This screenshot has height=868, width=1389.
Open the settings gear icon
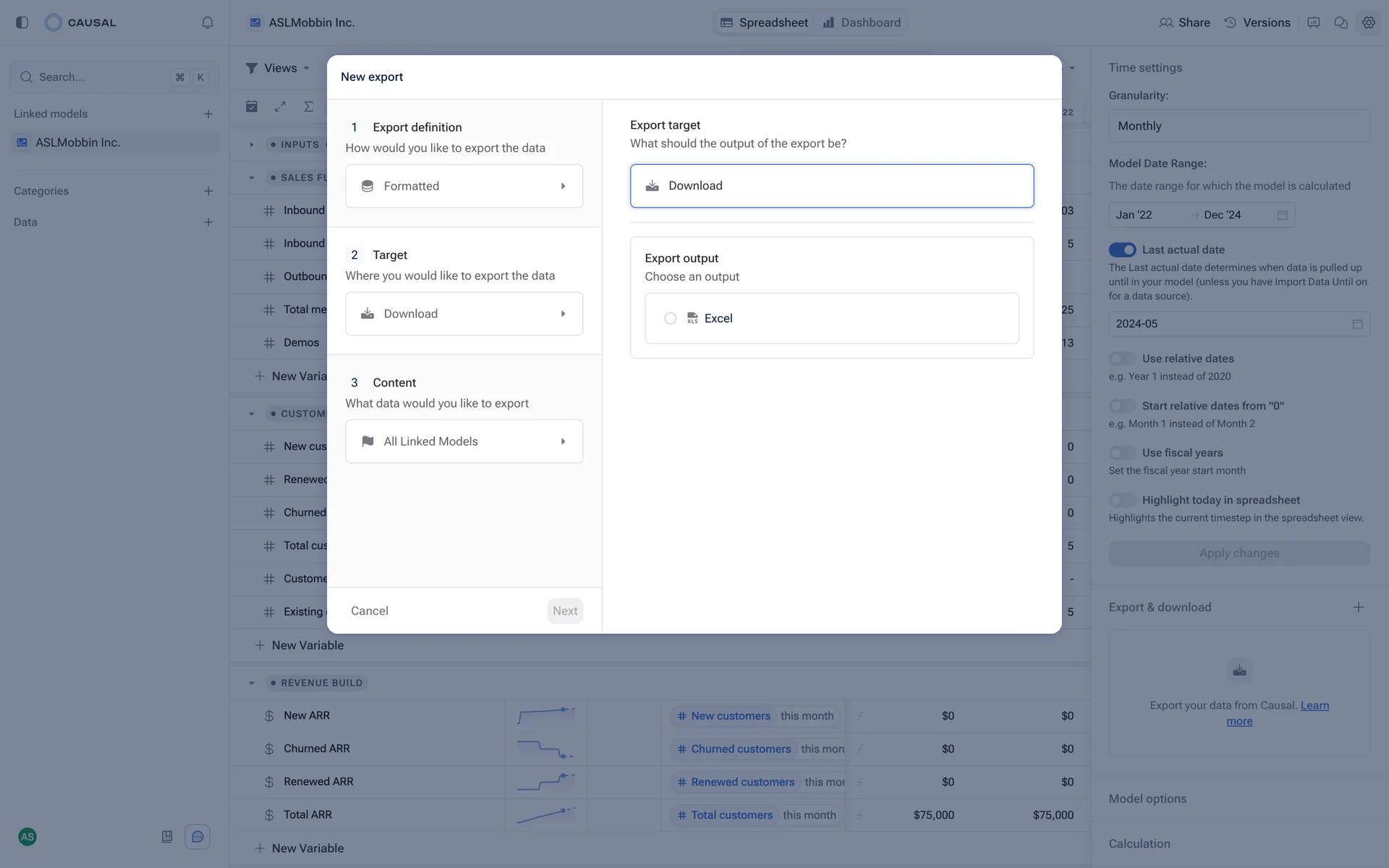(x=1368, y=22)
